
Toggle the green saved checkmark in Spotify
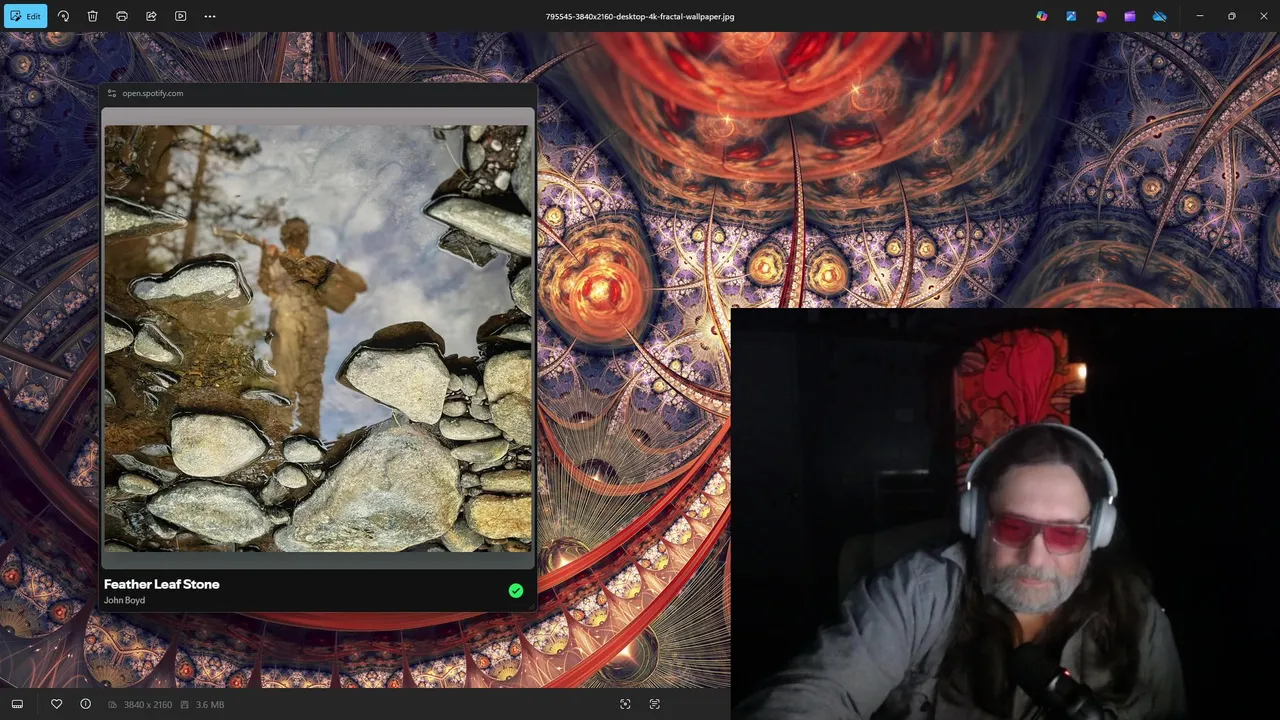point(516,591)
